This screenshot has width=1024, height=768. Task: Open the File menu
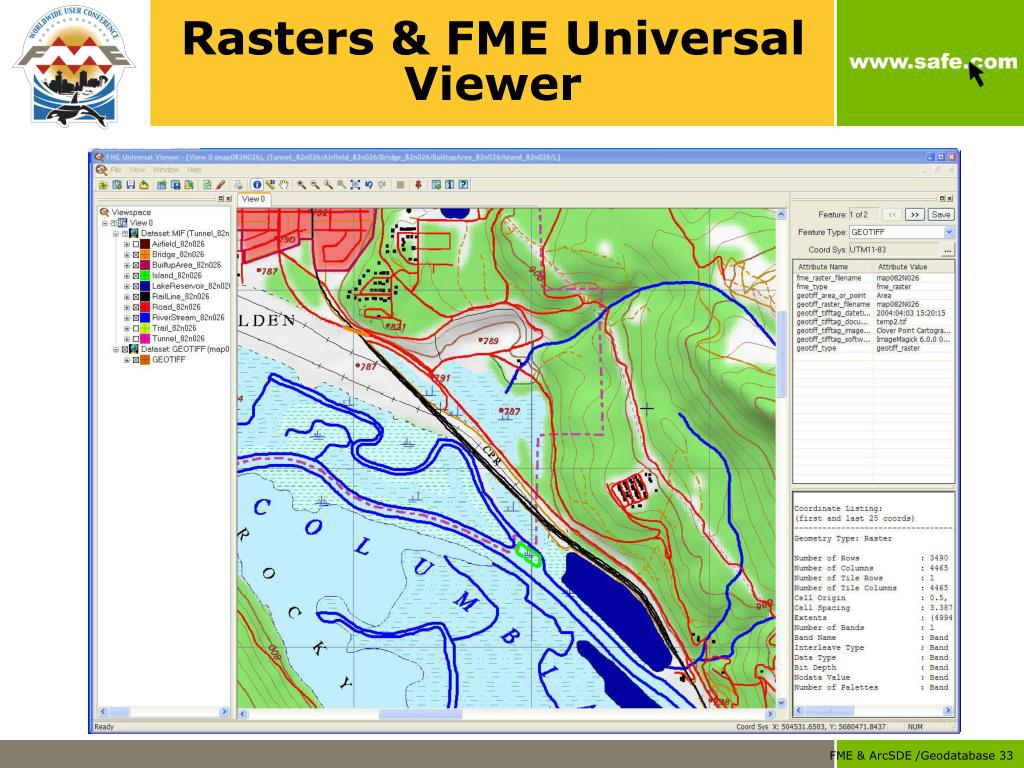coord(116,170)
